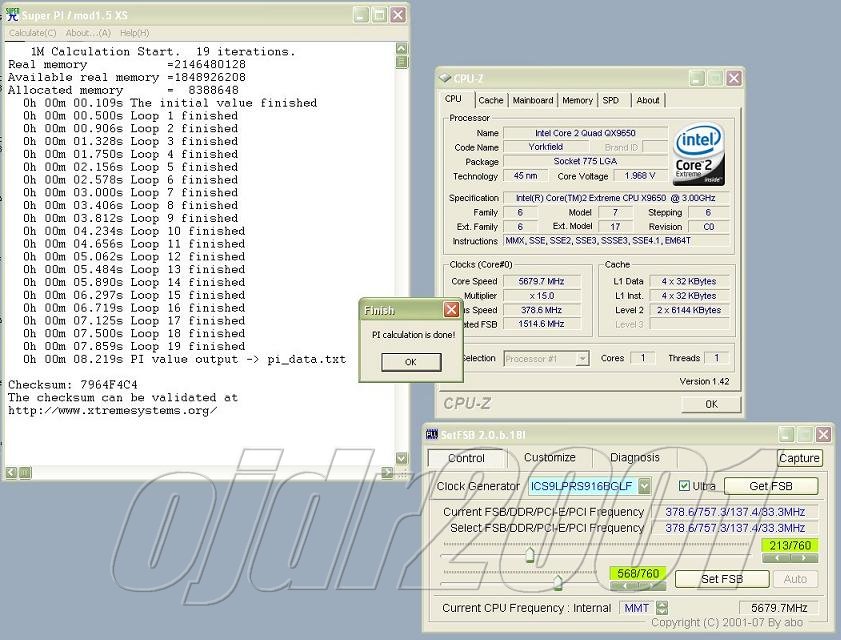This screenshot has height=640, width=841.
Task: Click OK in the Finish dialog
Action: pos(411,362)
